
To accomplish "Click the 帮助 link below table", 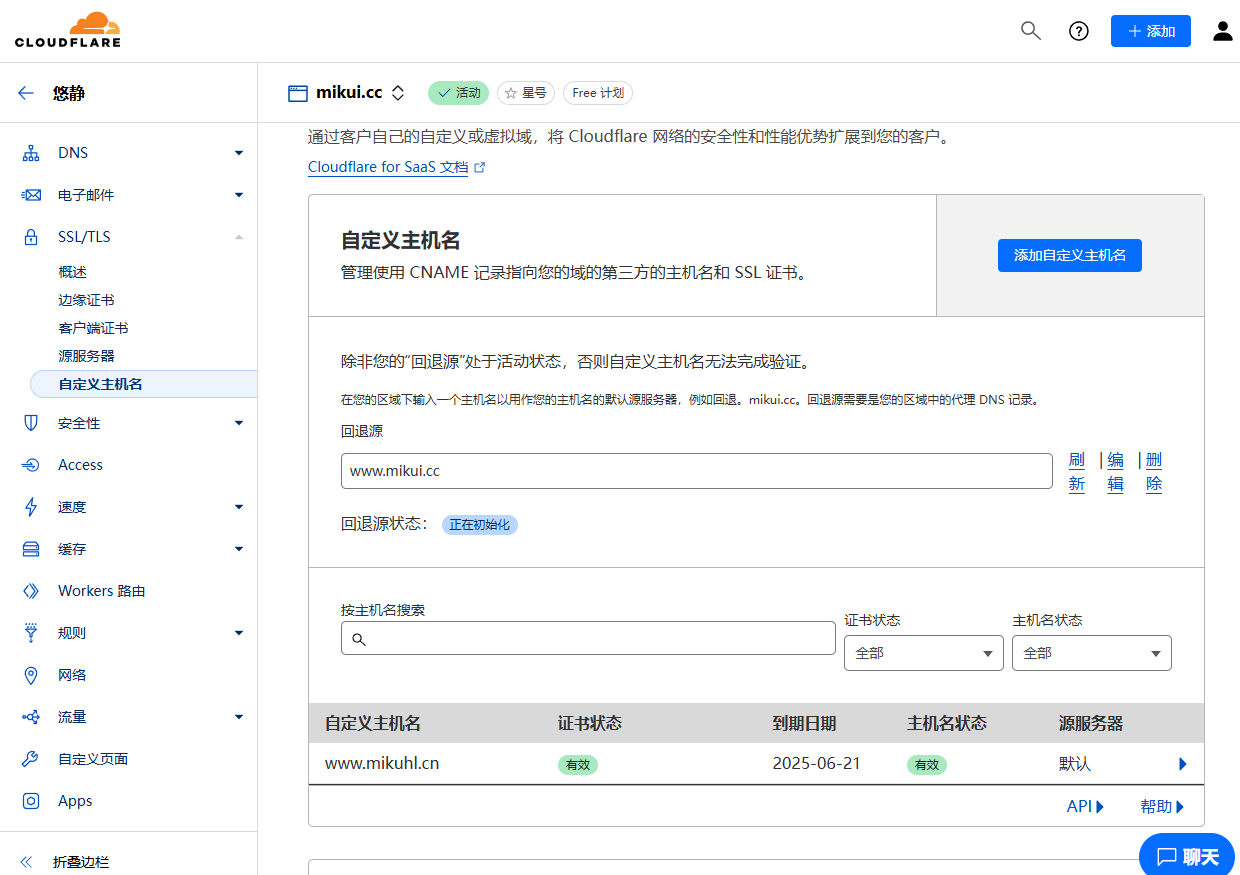I will pos(1162,806).
